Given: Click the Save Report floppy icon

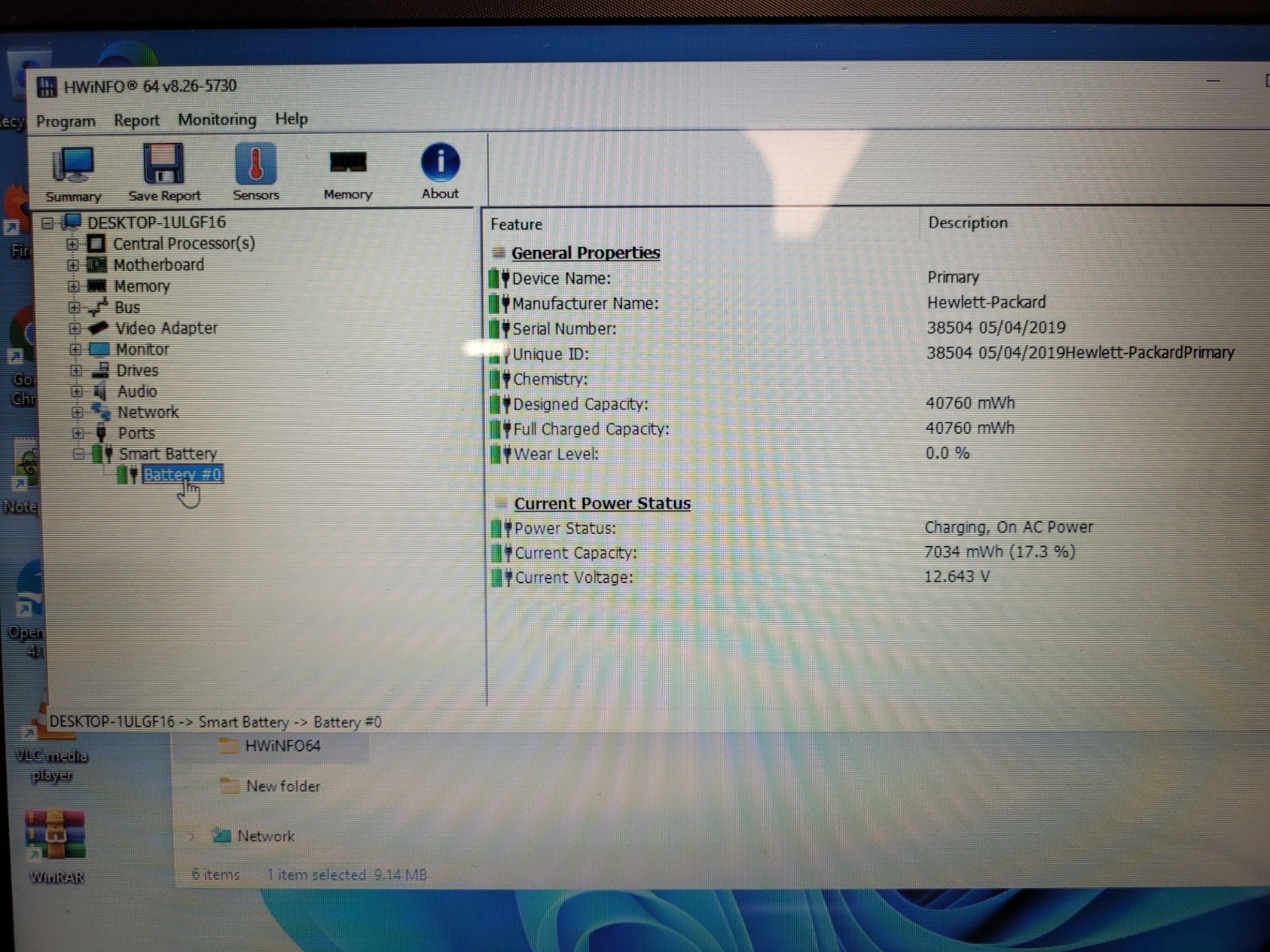Looking at the screenshot, I should 164,163.
